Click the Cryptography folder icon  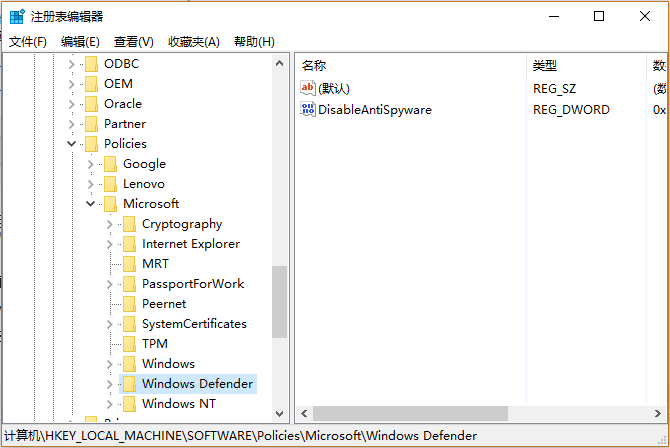[129, 224]
